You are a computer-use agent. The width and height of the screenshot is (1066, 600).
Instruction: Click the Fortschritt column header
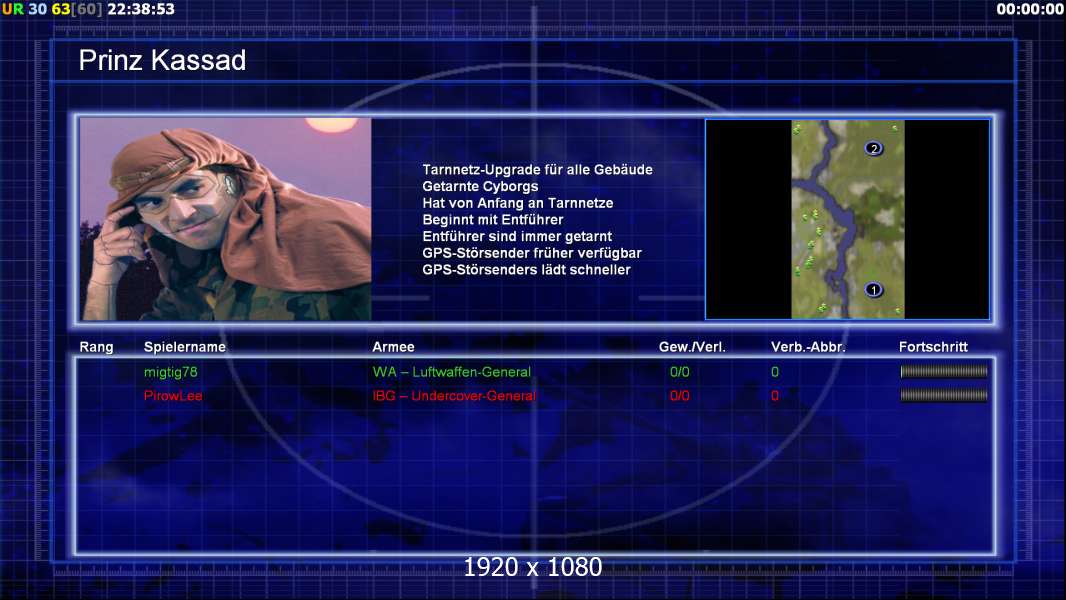pos(933,347)
